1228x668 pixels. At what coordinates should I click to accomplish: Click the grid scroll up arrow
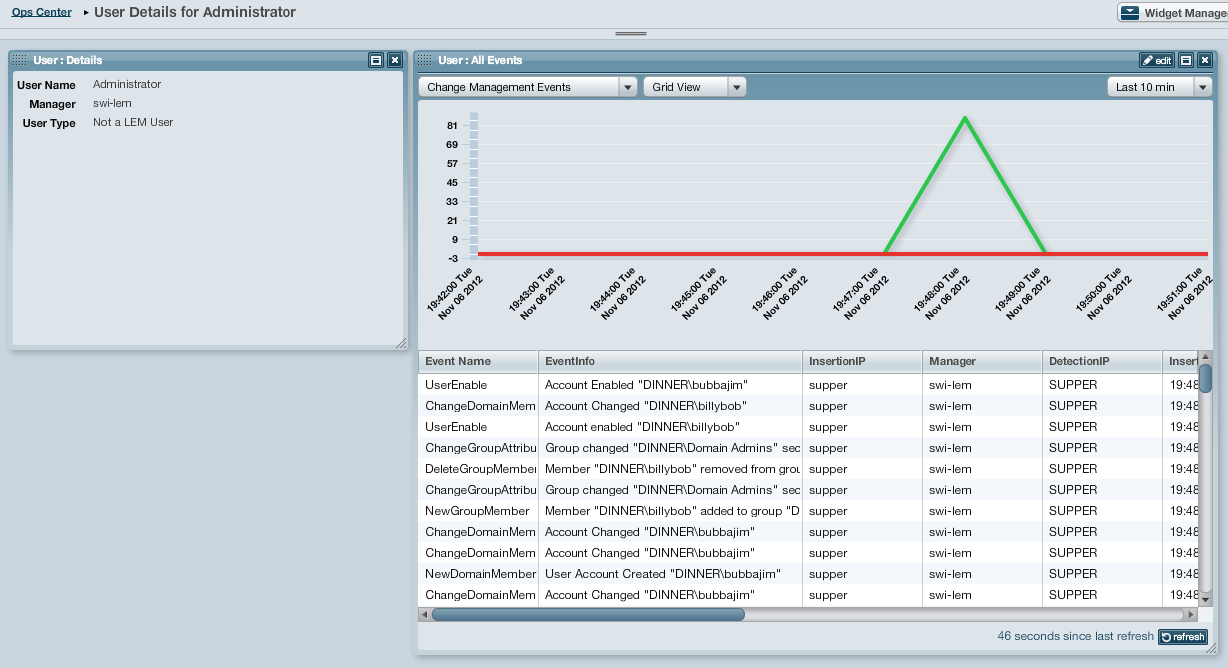(1205, 357)
